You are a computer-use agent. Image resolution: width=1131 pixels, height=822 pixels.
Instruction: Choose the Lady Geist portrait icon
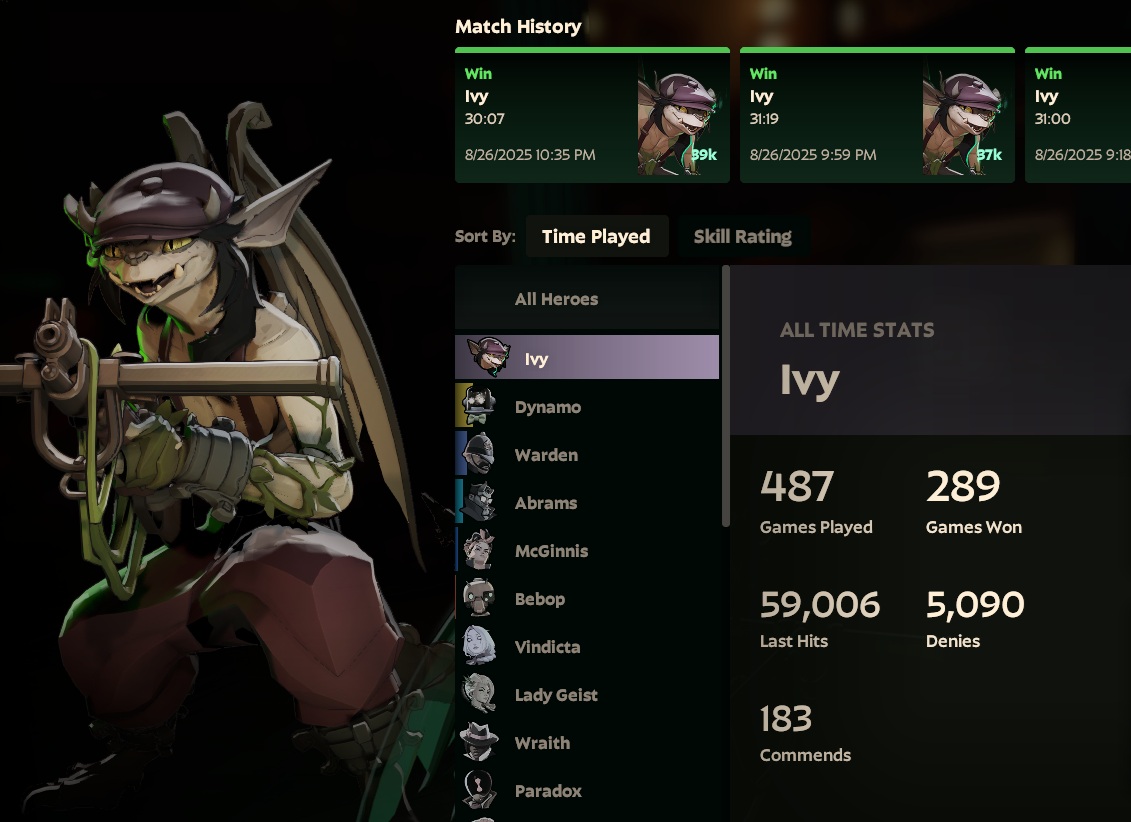point(479,694)
